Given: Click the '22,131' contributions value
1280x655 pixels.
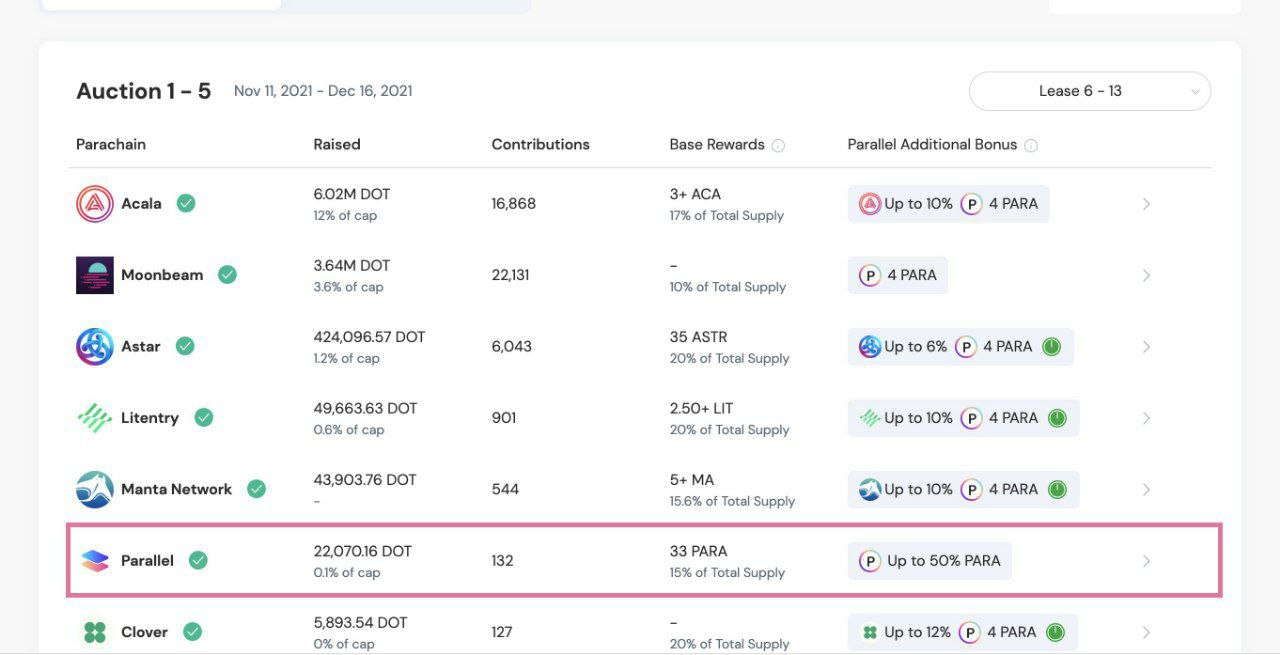Looking at the screenshot, I should click(510, 275).
